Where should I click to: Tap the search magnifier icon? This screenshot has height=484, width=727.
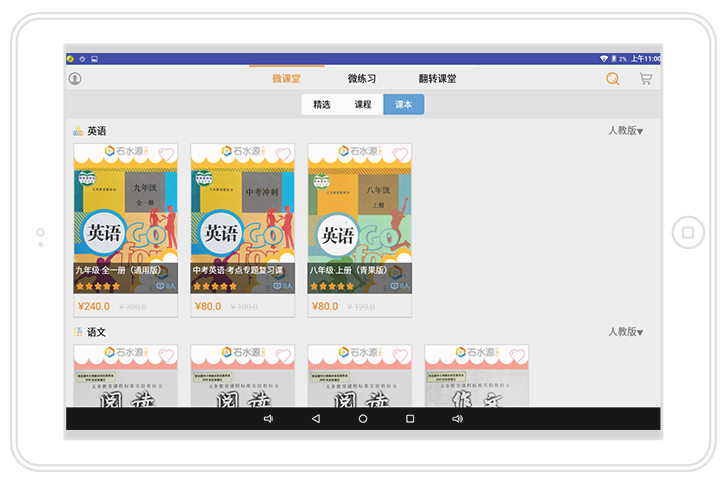pos(613,79)
